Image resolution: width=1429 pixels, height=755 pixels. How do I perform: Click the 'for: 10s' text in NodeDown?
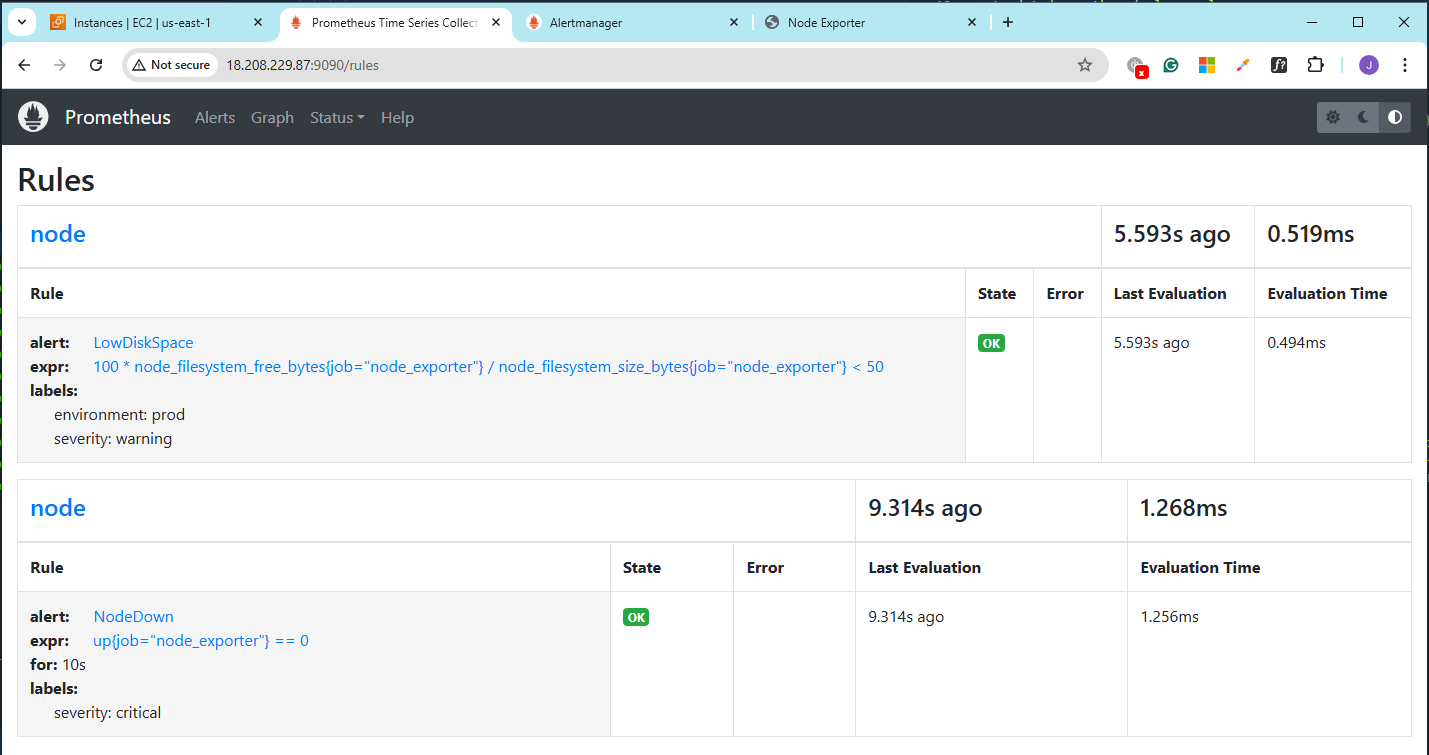[58, 665]
